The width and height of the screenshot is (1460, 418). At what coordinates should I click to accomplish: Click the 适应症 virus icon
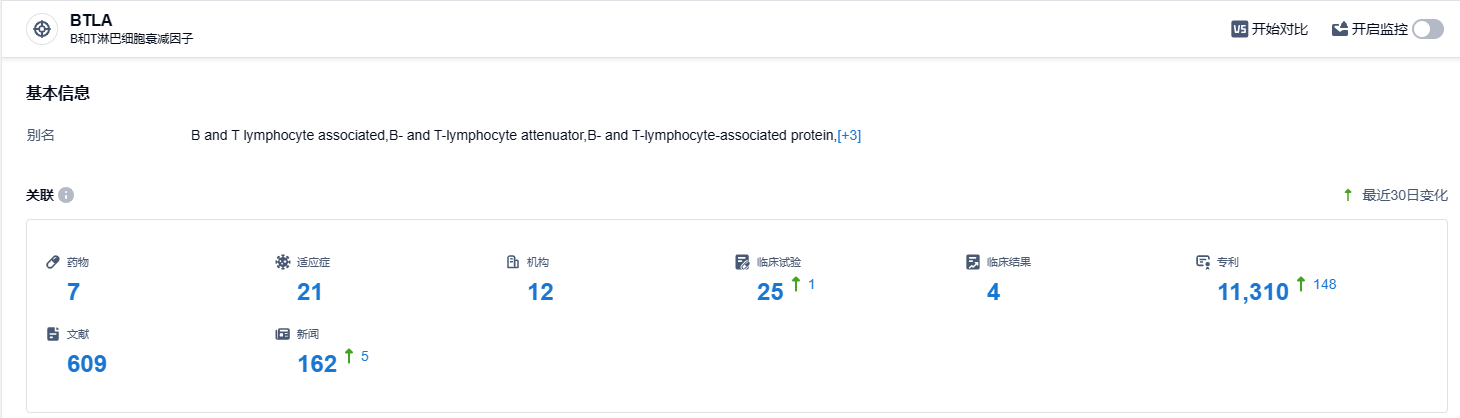coord(283,262)
